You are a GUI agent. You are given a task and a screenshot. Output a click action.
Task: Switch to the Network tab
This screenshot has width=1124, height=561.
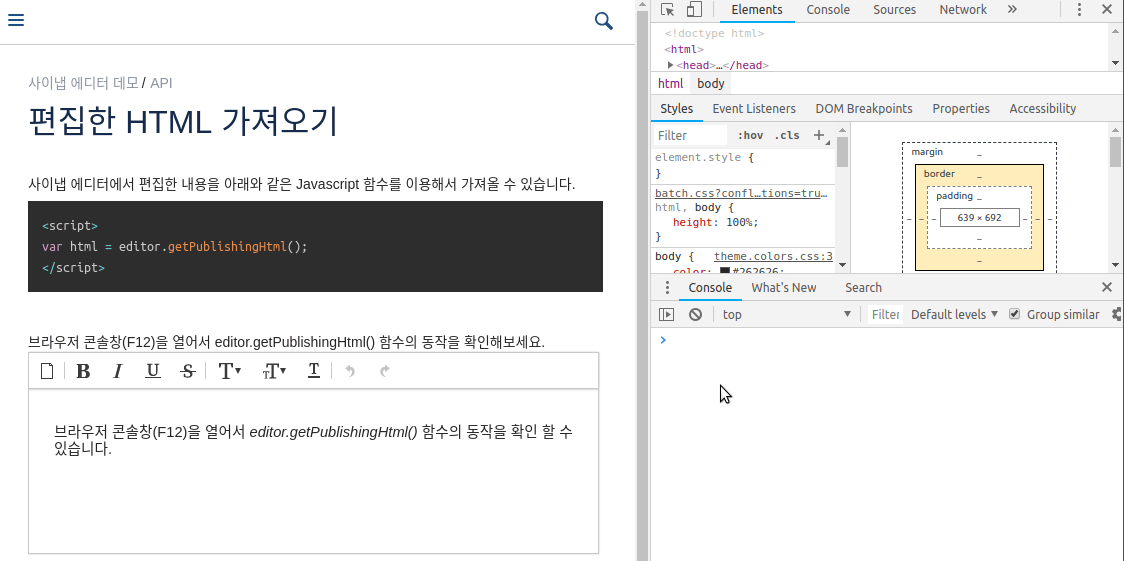click(962, 10)
